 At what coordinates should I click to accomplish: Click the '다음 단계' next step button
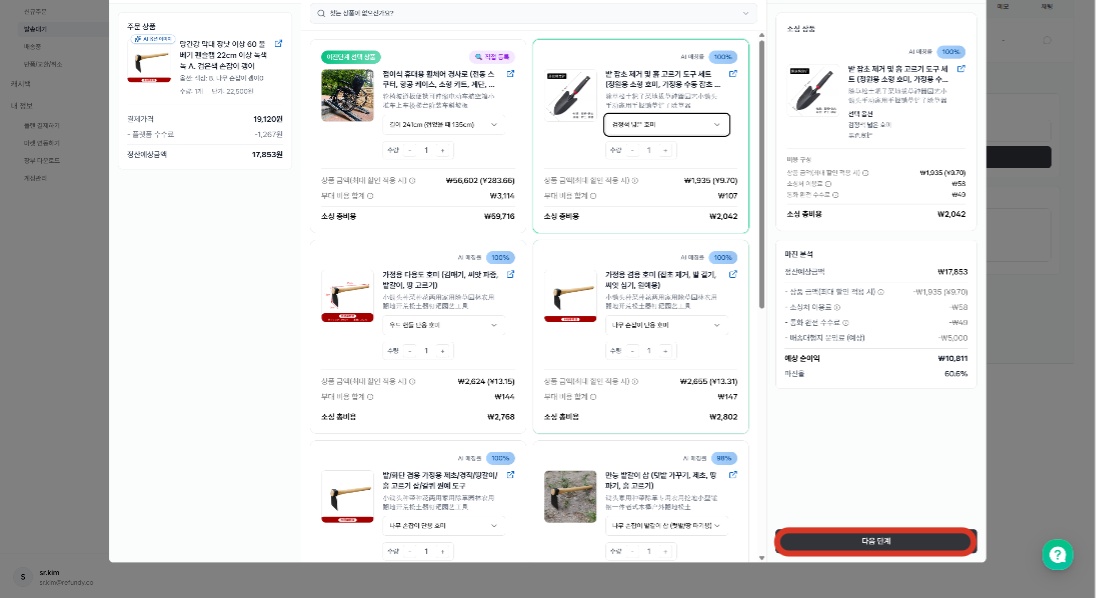(875, 542)
